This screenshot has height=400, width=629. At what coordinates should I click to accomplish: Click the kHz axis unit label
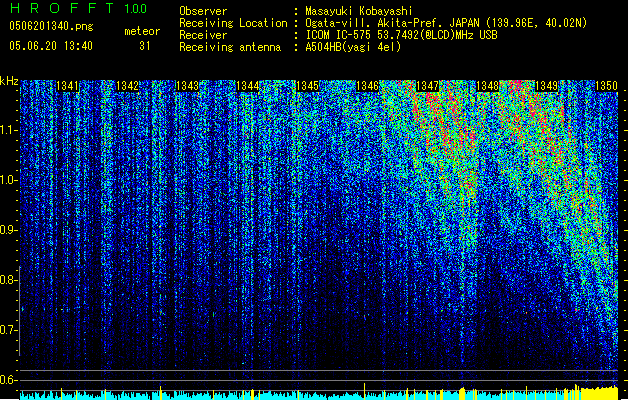(9, 81)
